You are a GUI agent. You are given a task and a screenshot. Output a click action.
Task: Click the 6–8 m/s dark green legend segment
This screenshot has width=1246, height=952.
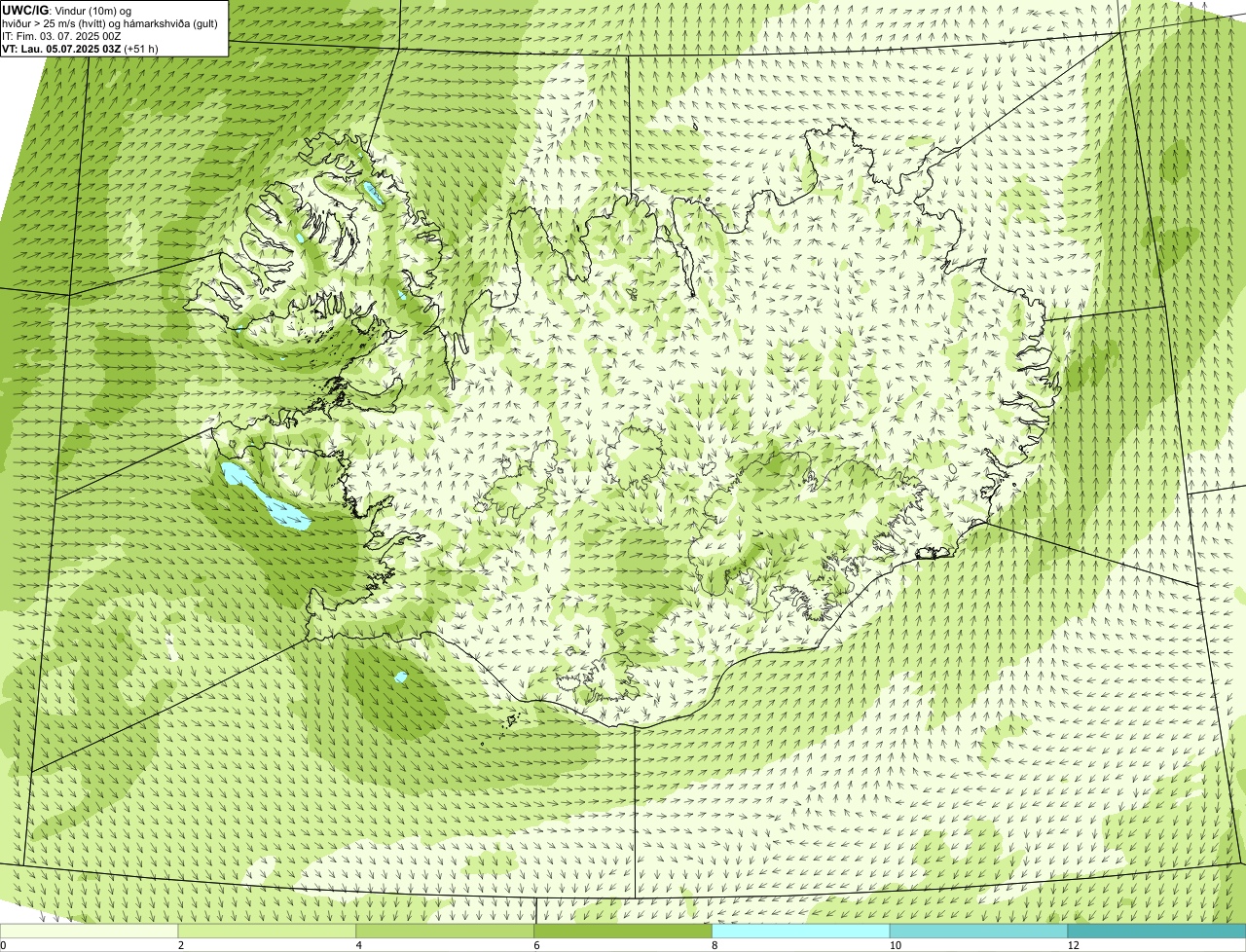[x=624, y=931]
